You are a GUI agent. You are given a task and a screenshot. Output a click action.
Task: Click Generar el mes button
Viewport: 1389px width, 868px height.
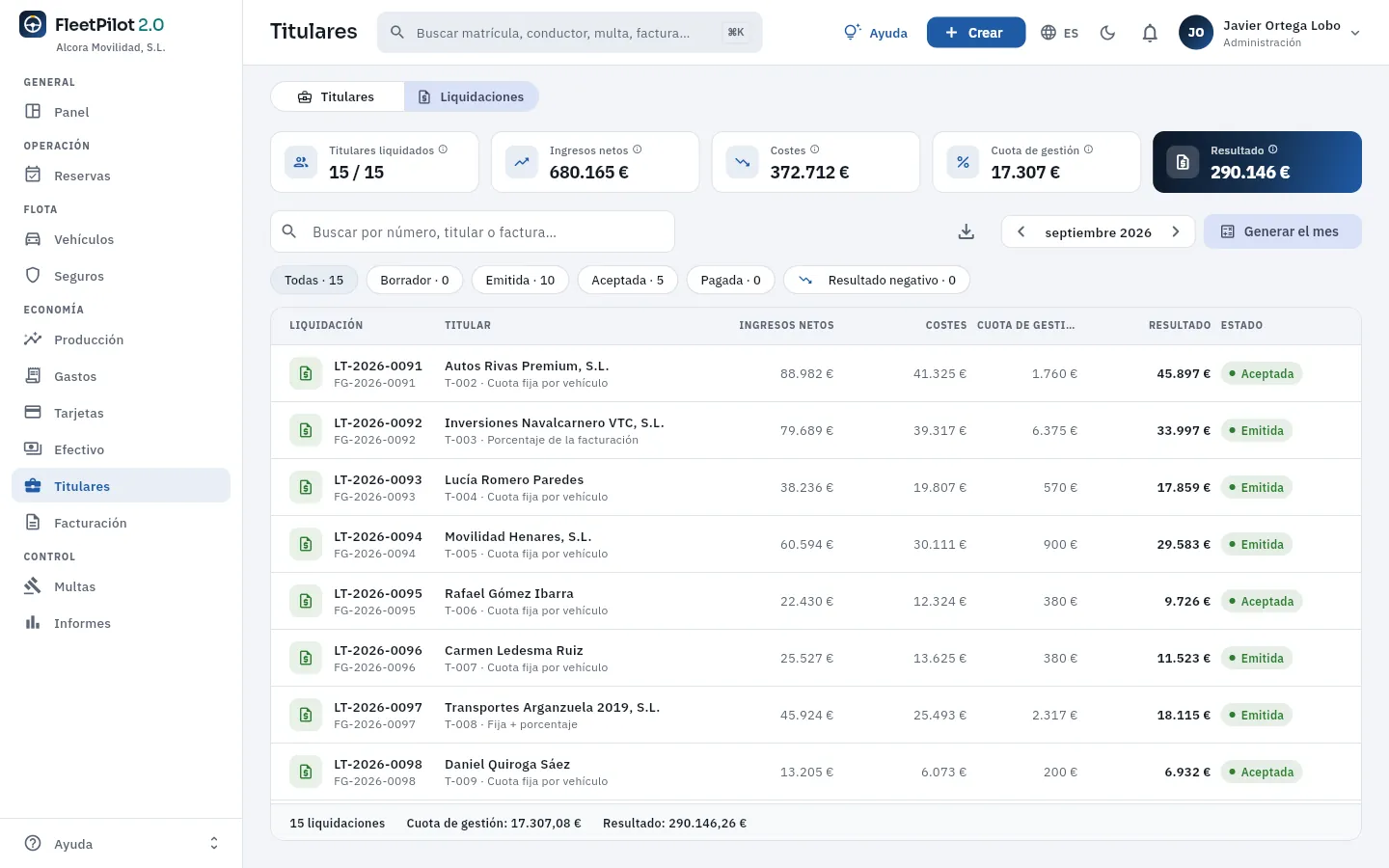point(1283,231)
